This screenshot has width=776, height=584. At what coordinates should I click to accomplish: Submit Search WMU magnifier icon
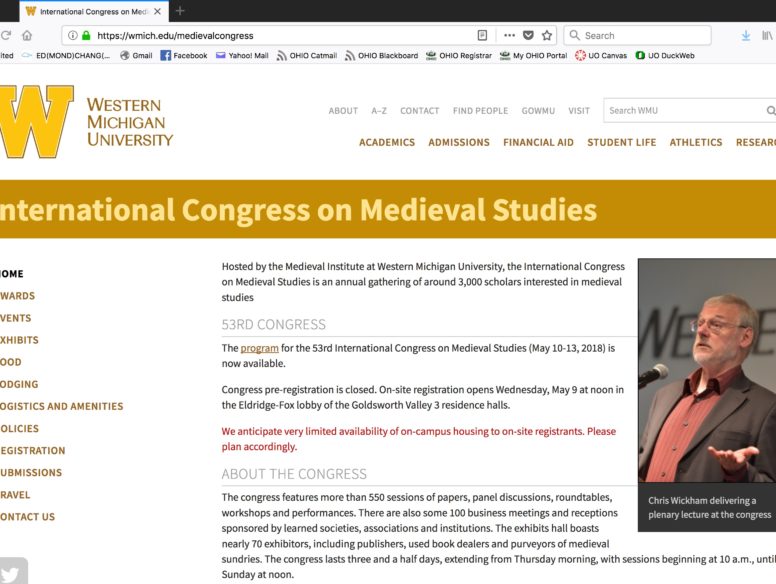(x=771, y=110)
